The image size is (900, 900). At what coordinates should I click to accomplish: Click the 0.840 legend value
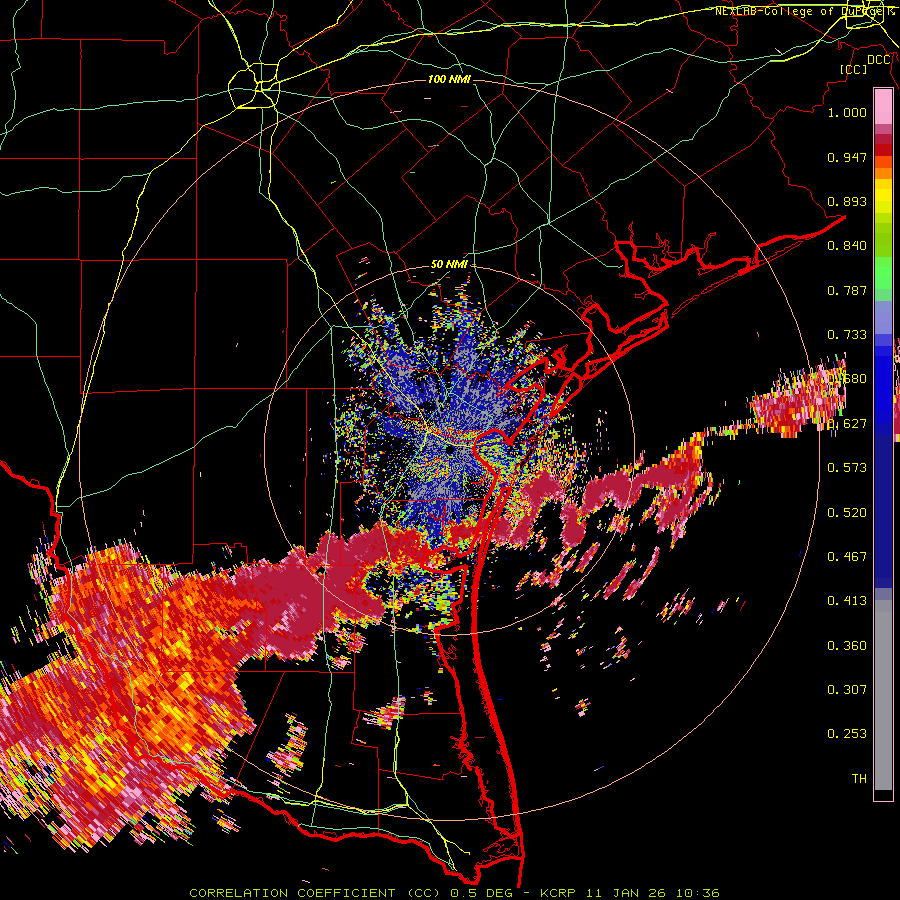point(847,246)
